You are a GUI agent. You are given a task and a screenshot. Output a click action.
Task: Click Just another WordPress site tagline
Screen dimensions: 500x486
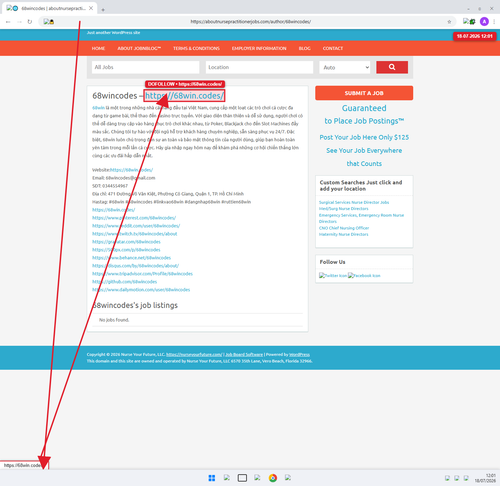(x=113, y=33)
